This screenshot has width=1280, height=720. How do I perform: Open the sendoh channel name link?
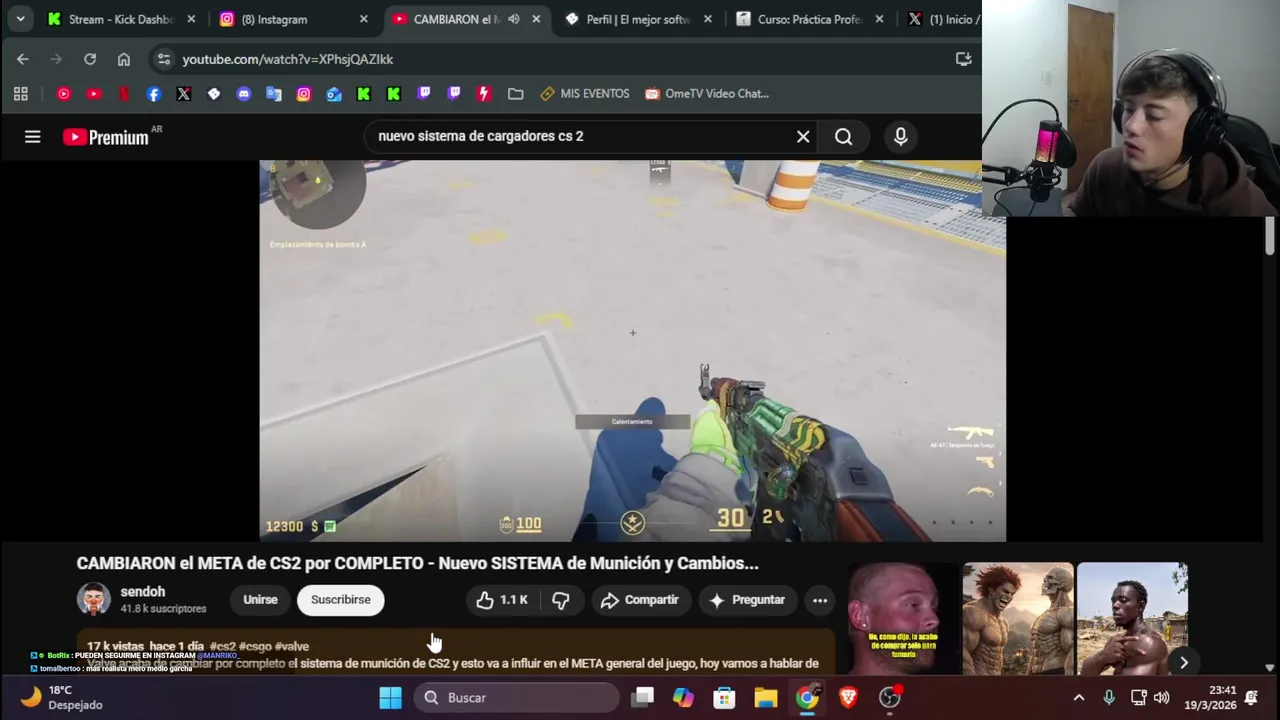click(x=143, y=592)
